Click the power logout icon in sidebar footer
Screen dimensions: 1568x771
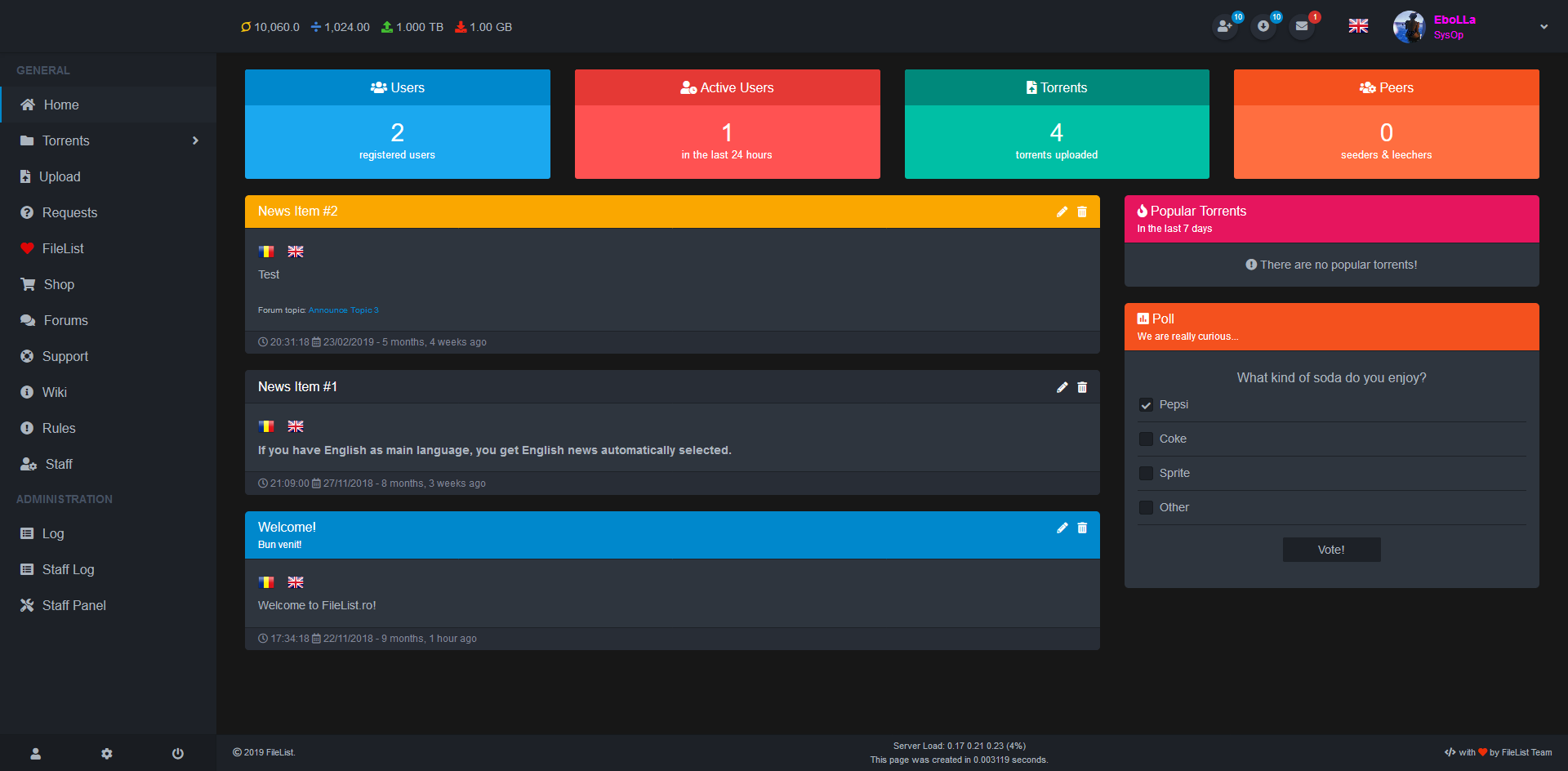[x=177, y=753]
